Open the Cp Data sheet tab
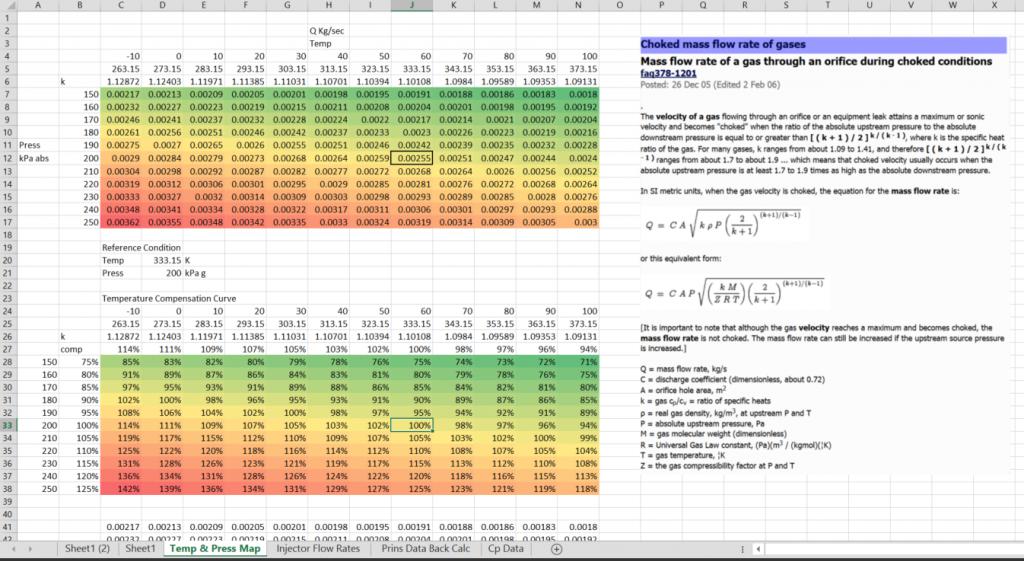1024x561 pixels. [x=512, y=549]
